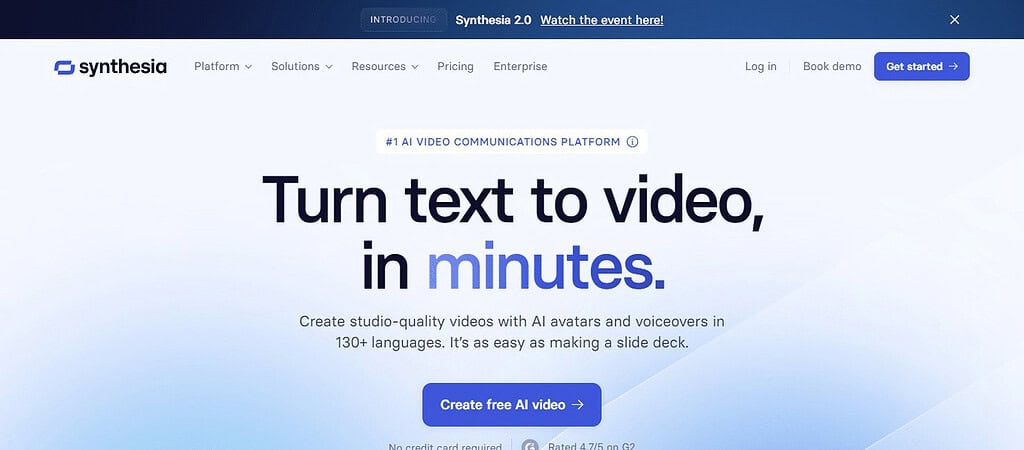Click the Synthesia logo icon

(65, 67)
